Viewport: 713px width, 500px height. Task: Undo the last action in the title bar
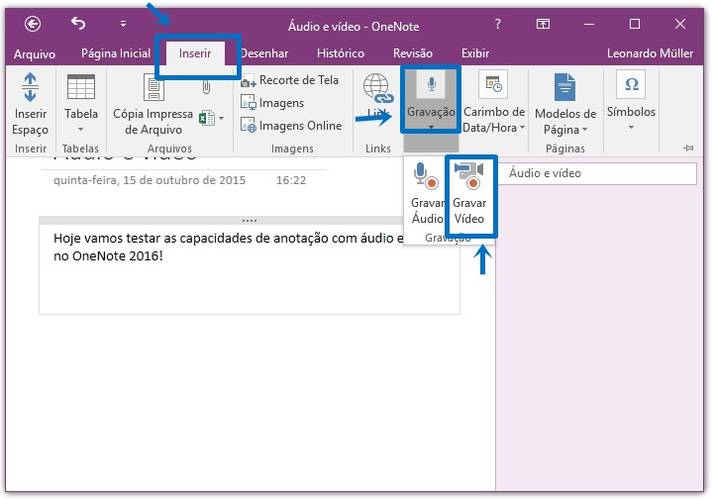(x=78, y=23)
